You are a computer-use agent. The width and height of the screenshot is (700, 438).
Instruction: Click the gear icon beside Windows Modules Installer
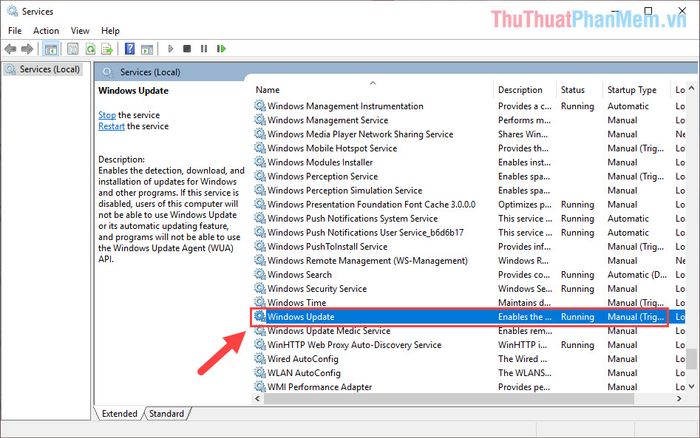tap(260, 162)
